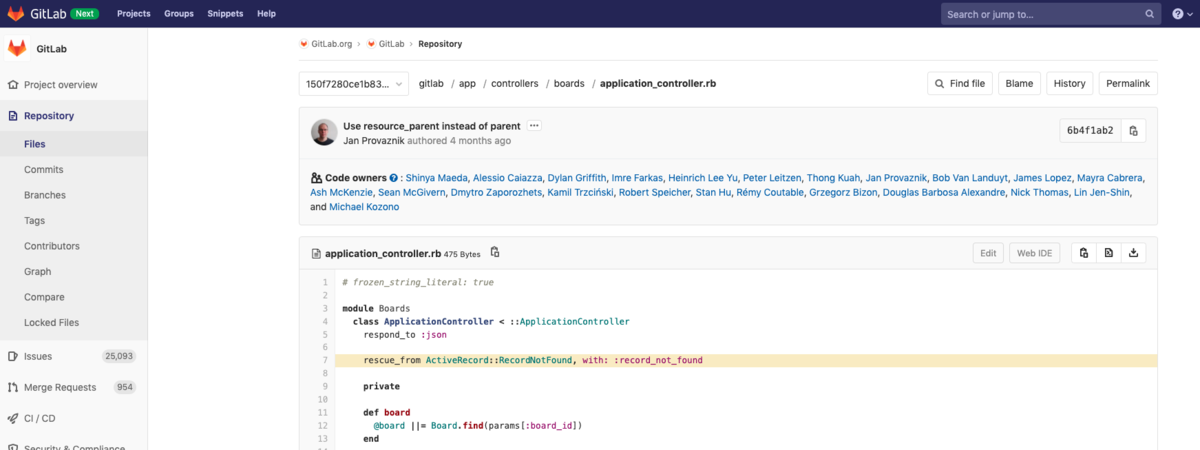
Task: Open Tags in the sidebar
Action: (x=35, y=221)
